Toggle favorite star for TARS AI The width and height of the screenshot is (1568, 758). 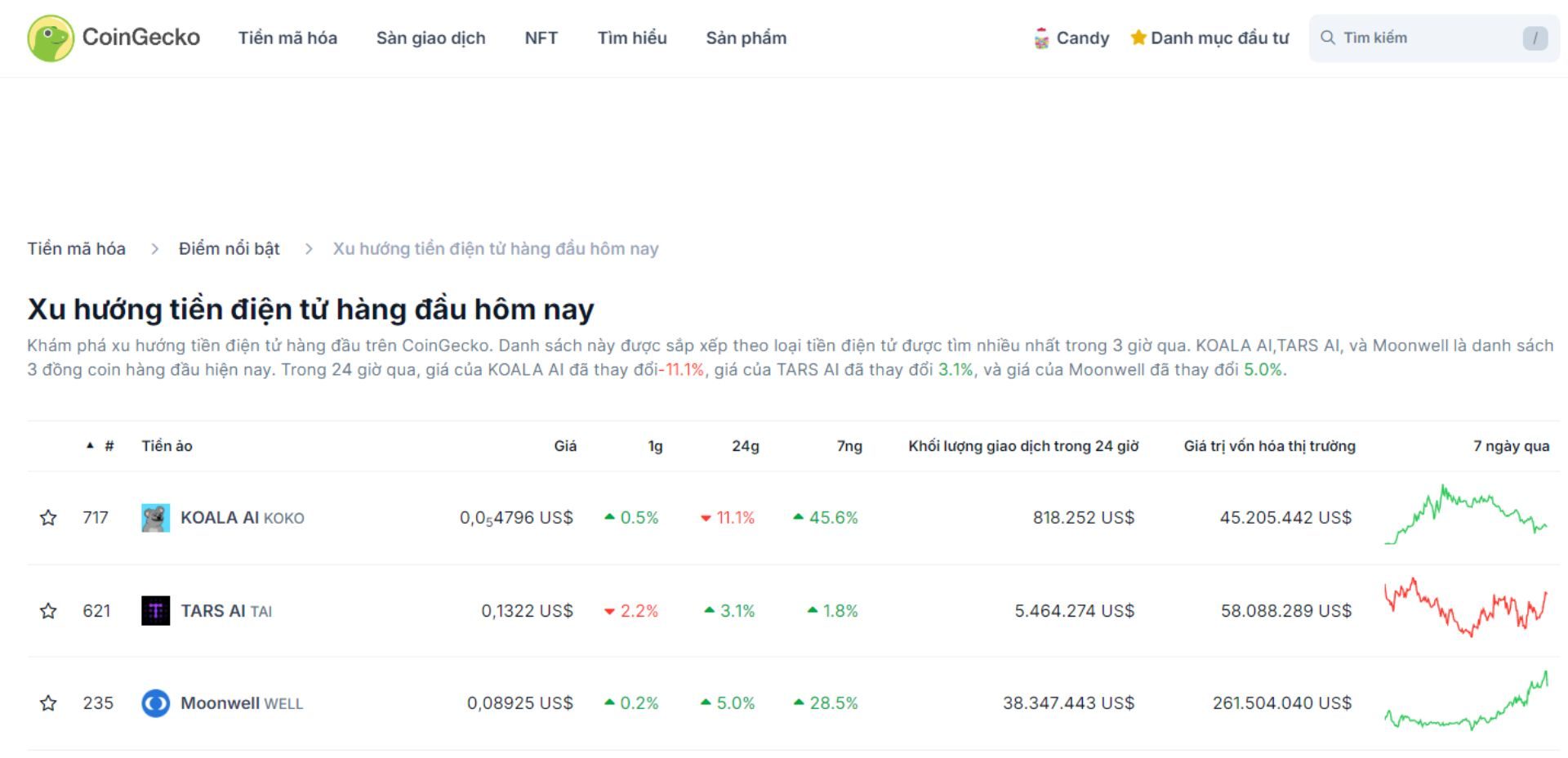coord(47,610)
